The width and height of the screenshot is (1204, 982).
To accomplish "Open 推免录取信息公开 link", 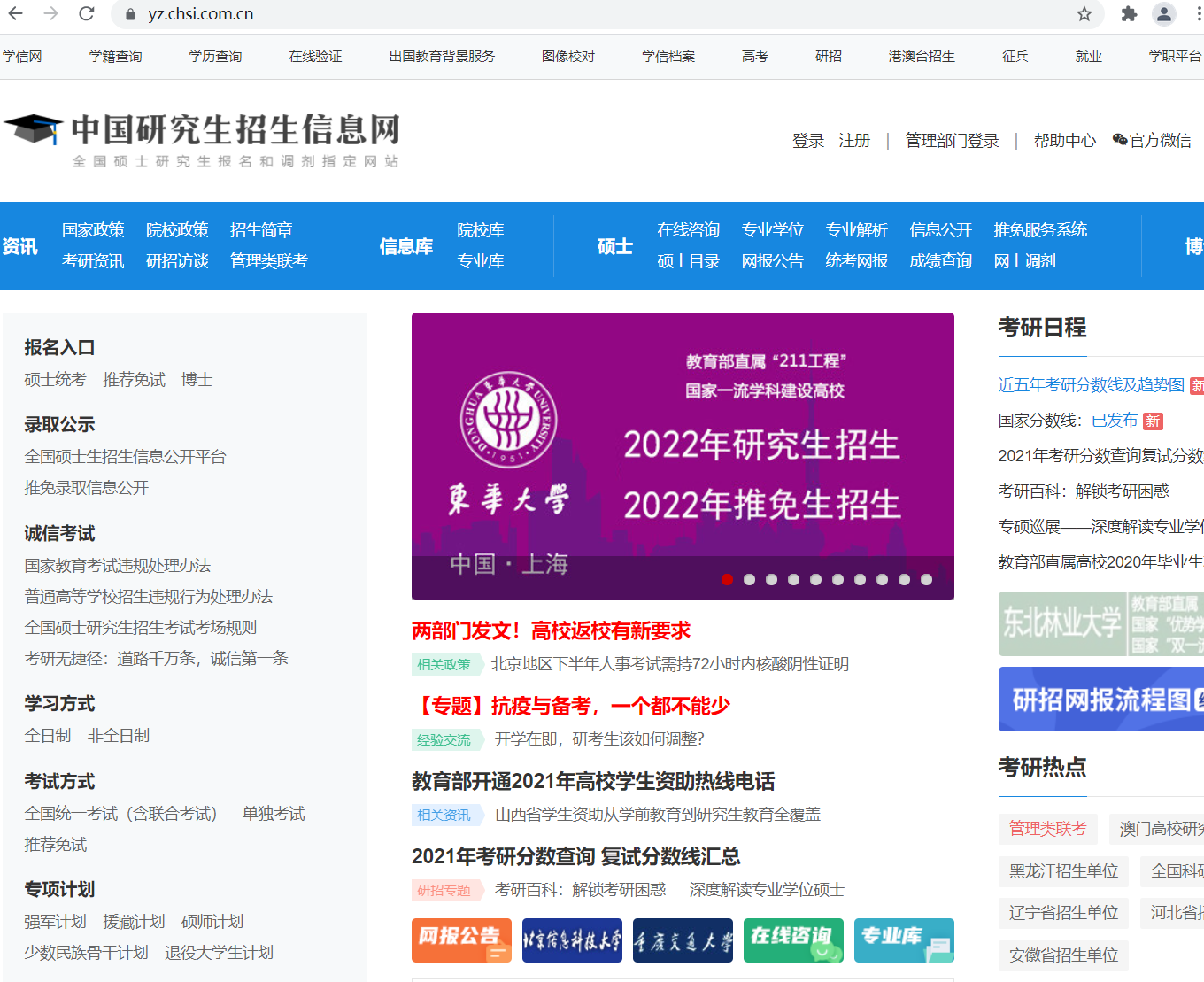I will [x=86, y=488].
